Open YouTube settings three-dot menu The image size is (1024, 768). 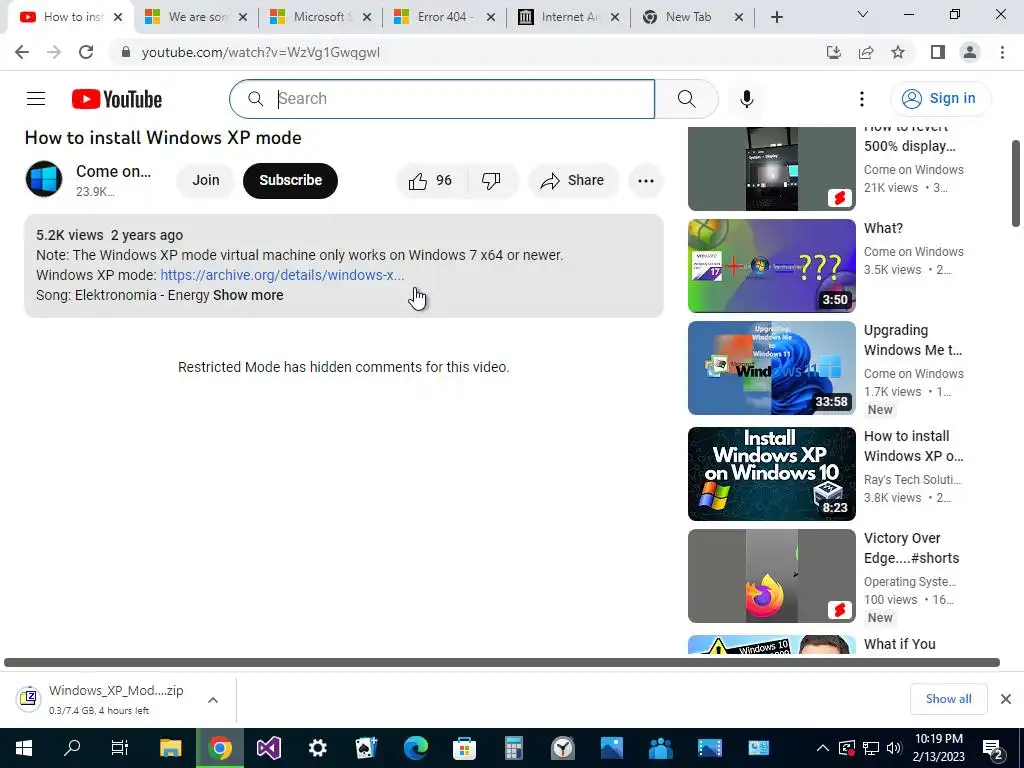click(x=861, y=99)
